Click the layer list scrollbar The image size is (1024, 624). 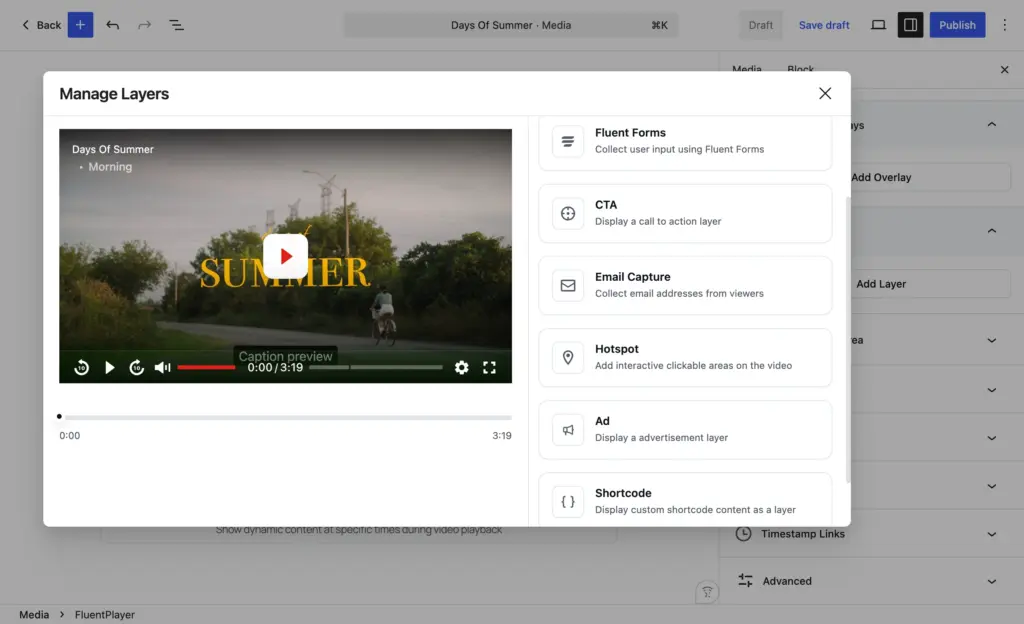point(848,339)
